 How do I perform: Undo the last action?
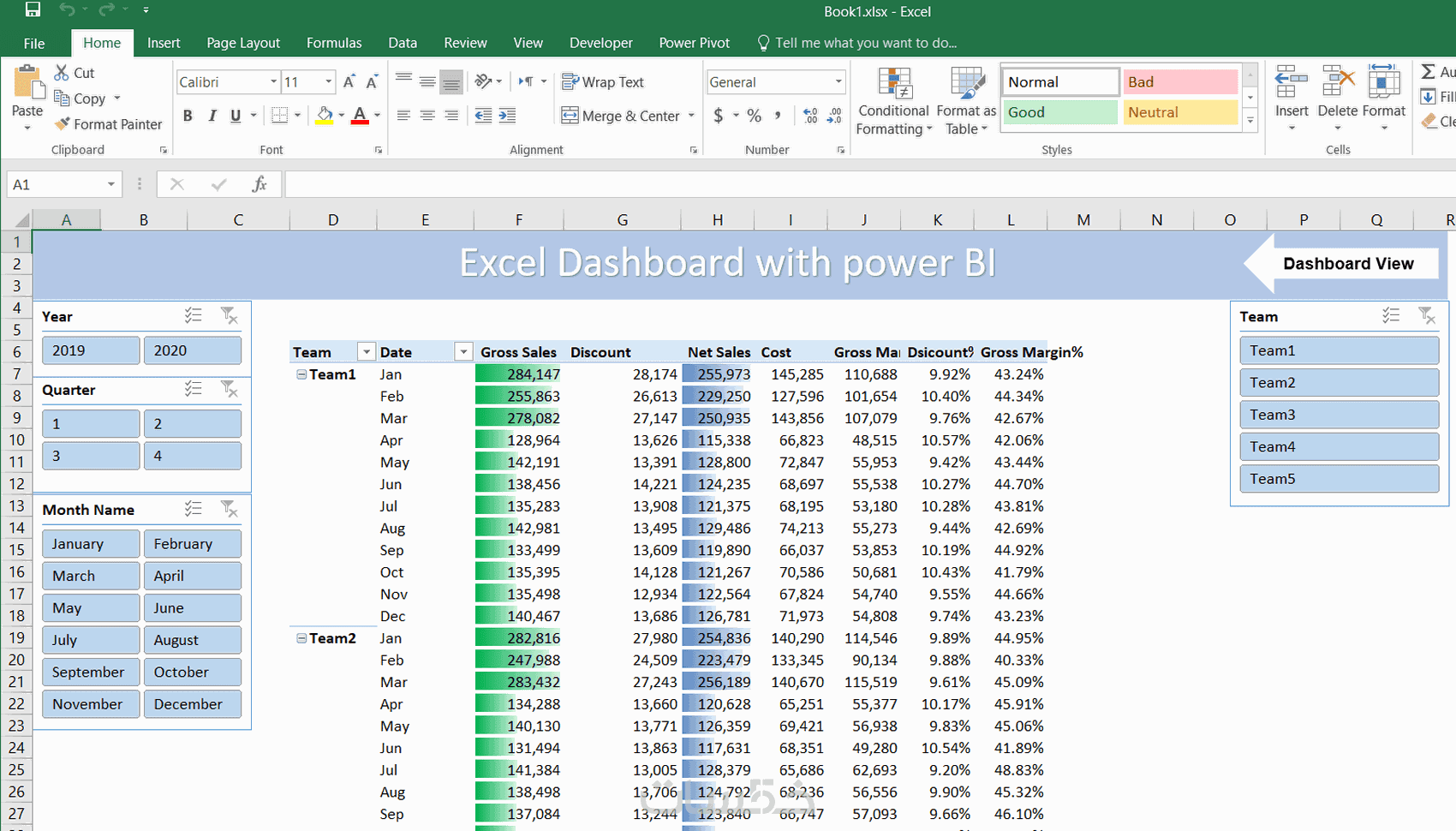coord(67,10)
